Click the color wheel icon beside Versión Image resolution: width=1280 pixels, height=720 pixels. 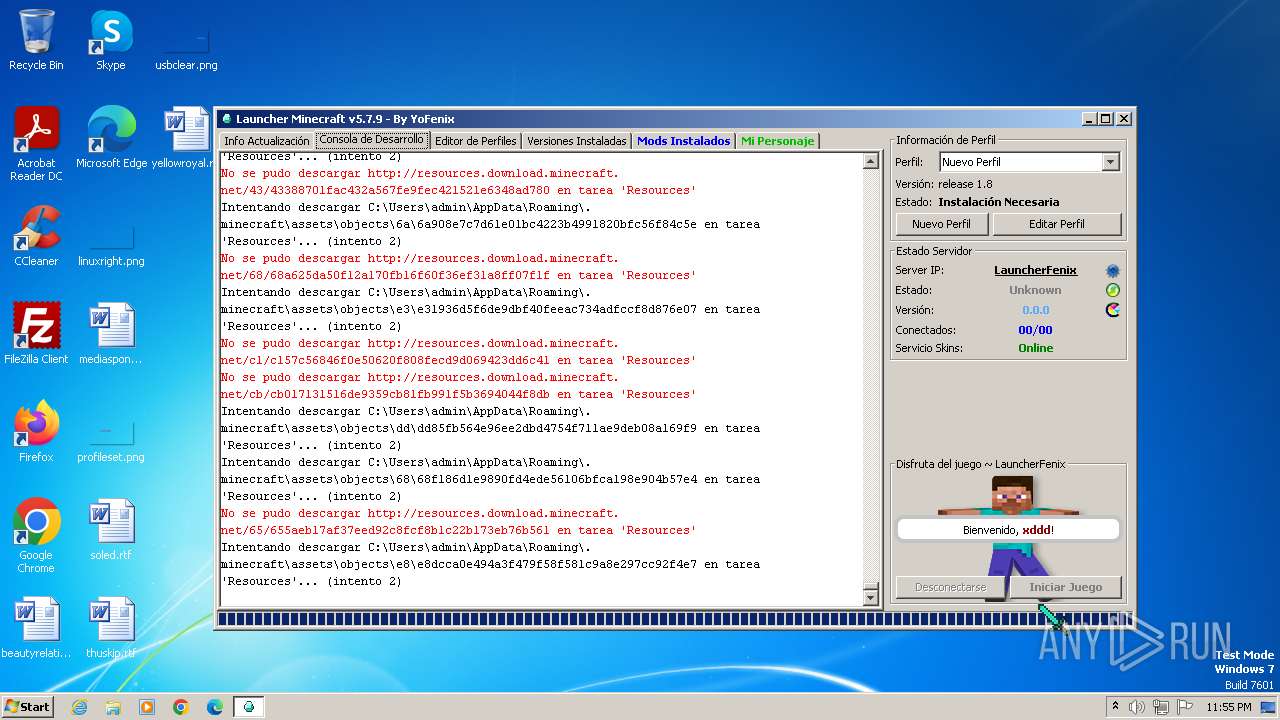1112,310
